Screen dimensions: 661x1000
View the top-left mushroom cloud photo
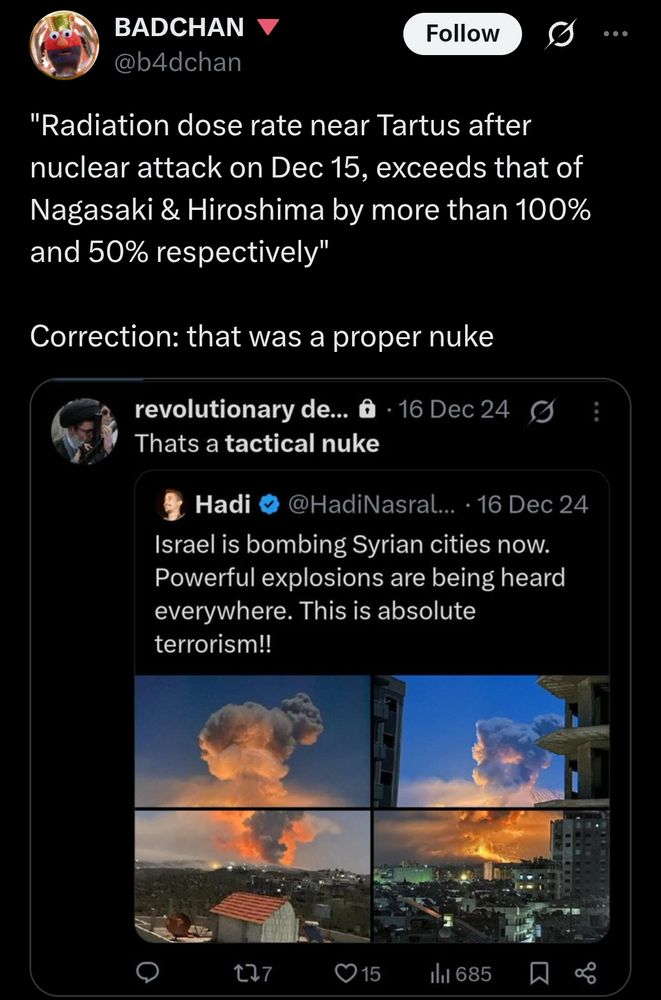(253, 741)
